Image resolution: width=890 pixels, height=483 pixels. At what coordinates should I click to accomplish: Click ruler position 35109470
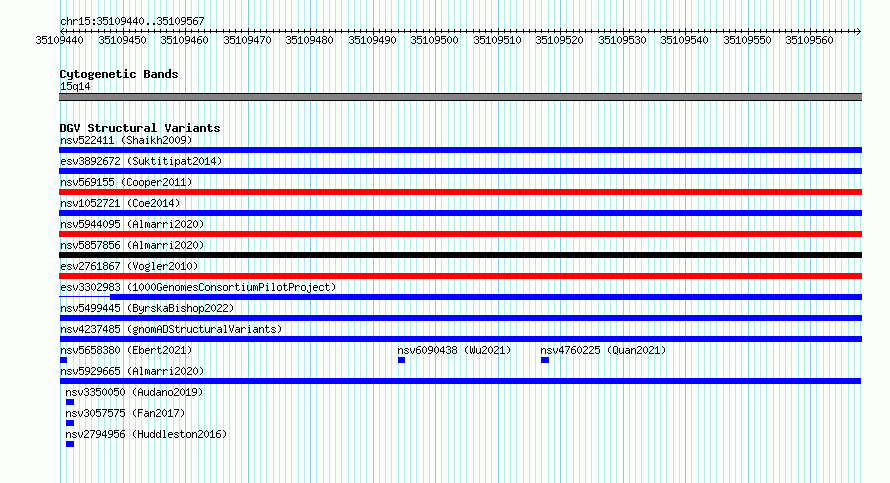click(x=247, y=40)
